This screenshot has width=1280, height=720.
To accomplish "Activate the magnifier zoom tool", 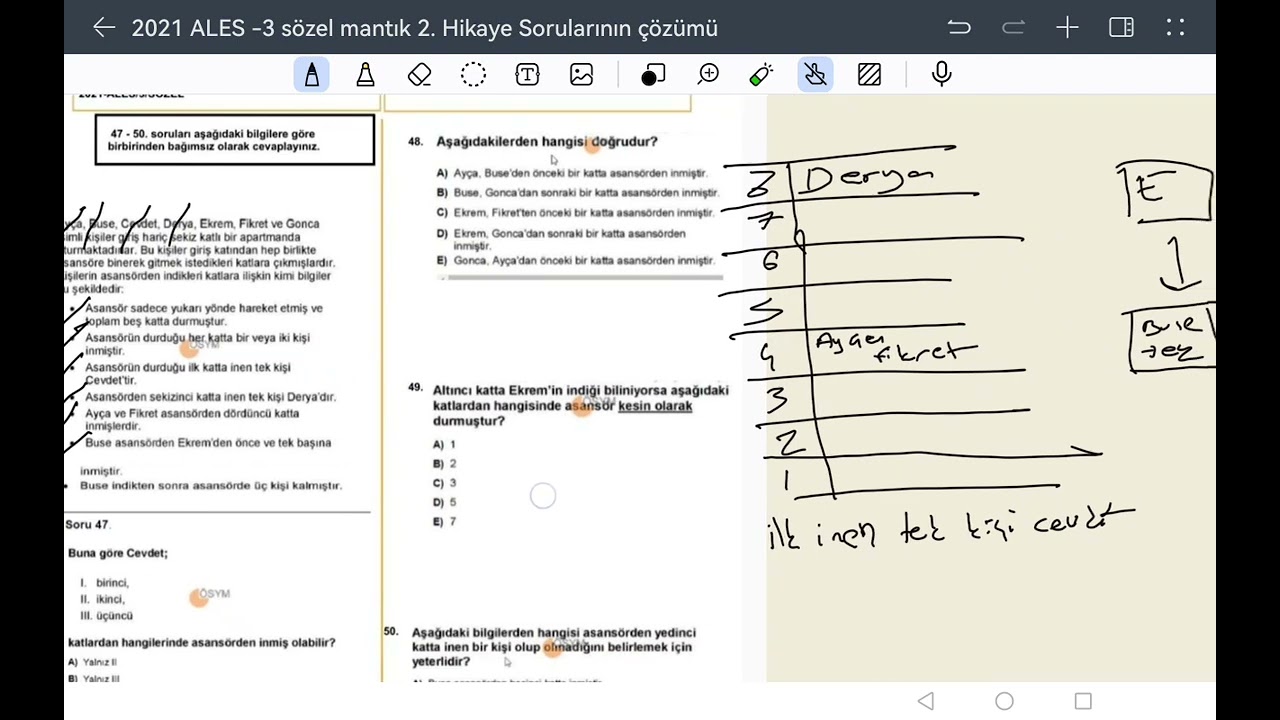I will [708, 74].
